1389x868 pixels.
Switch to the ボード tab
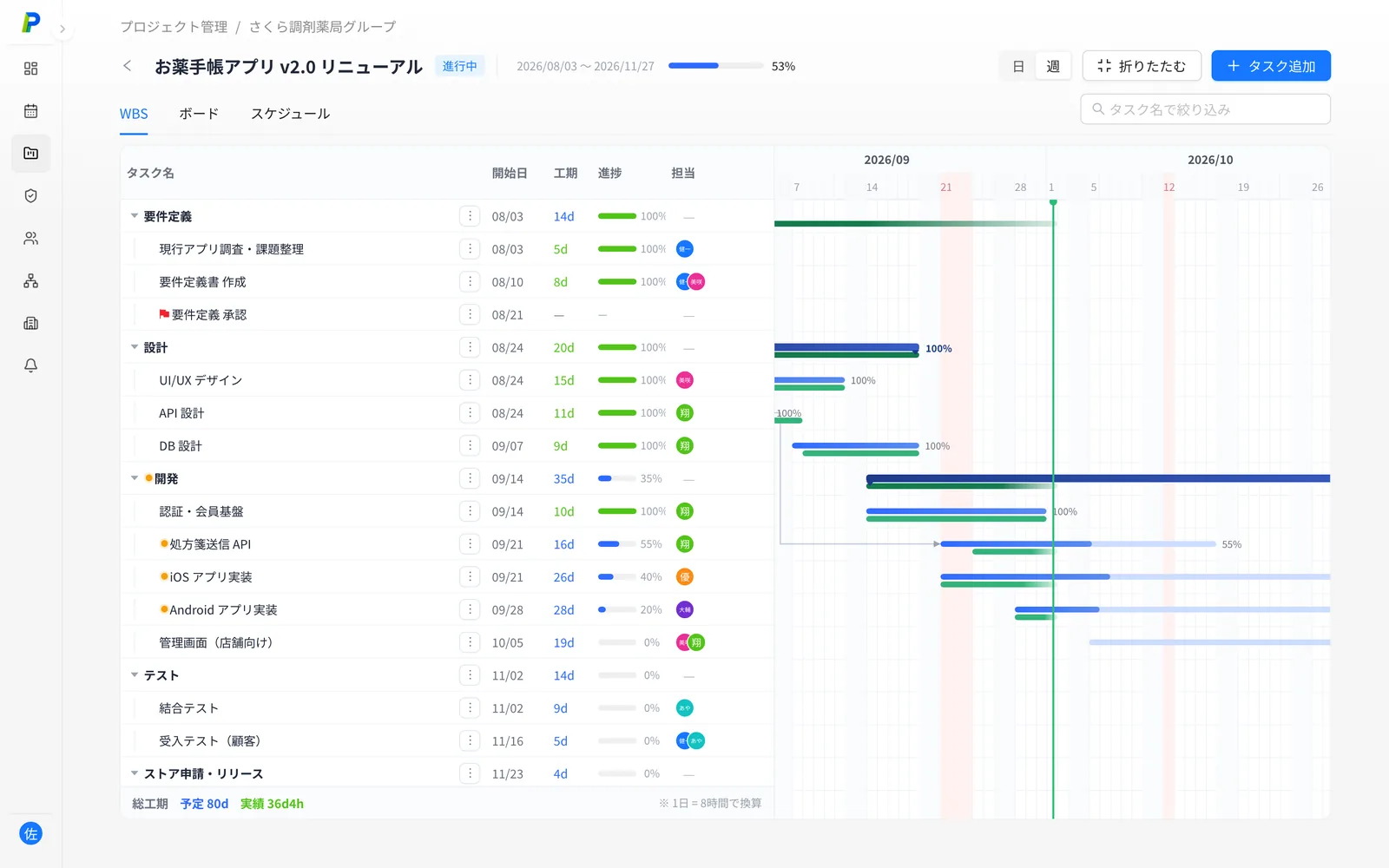point(199,114)
